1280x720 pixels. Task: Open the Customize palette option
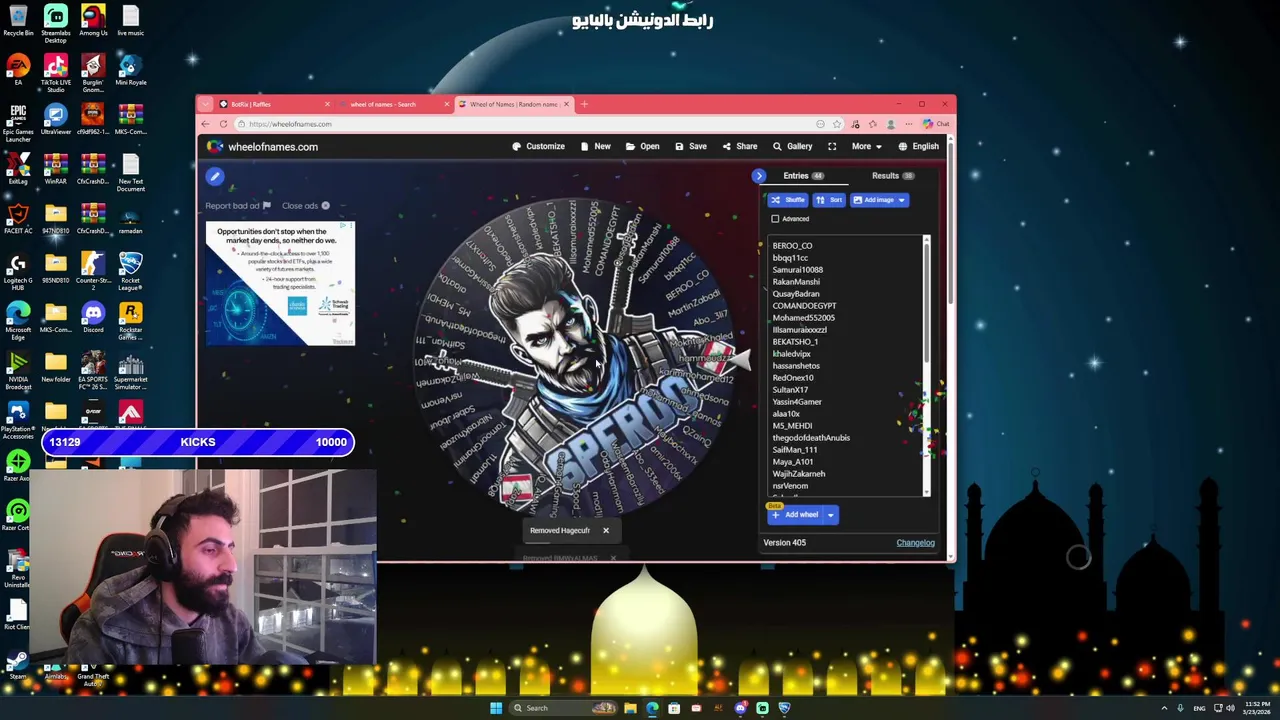538,146
